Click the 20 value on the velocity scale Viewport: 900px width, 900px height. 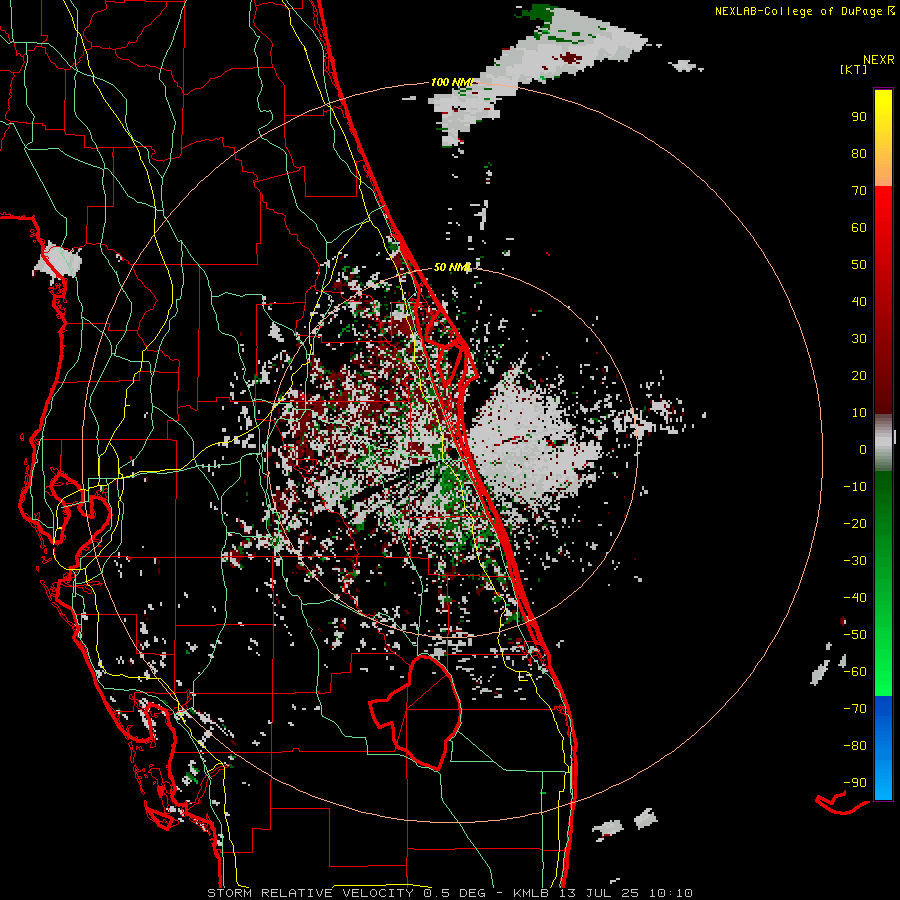tap(859, 375)
